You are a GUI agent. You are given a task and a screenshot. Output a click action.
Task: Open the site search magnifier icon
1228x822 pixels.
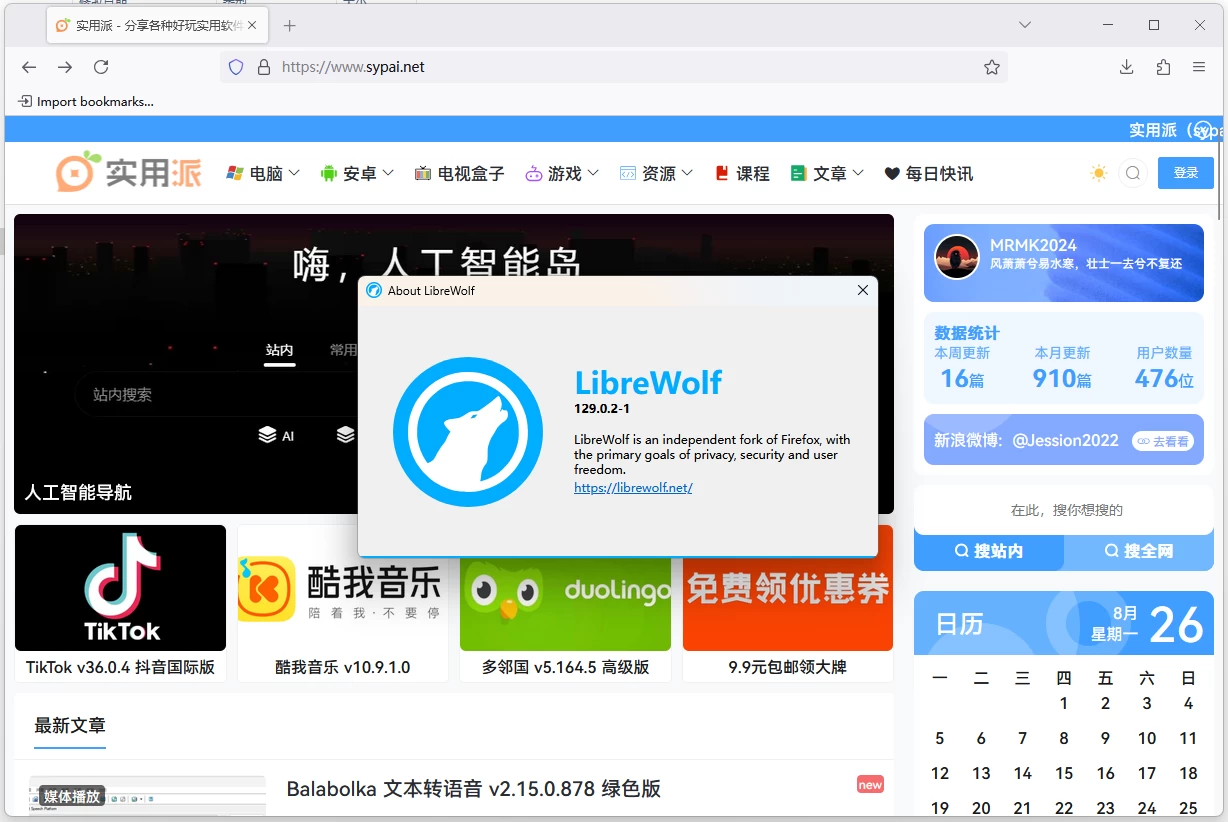[x=1132, y=172]
